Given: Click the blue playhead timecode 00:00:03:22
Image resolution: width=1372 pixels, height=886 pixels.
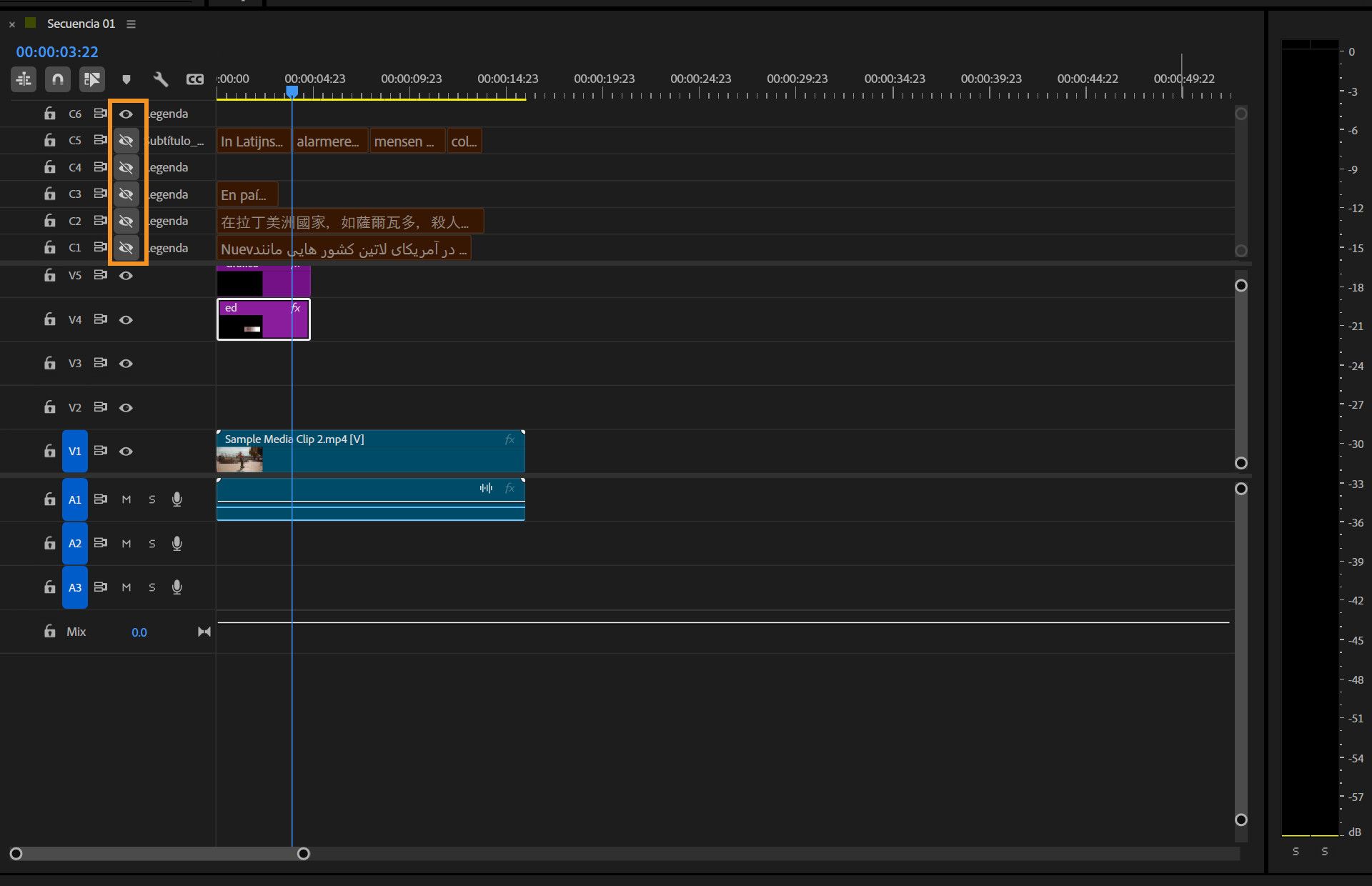Looking at the screenshot, I should pyautogui.click(x=57, y=52).
